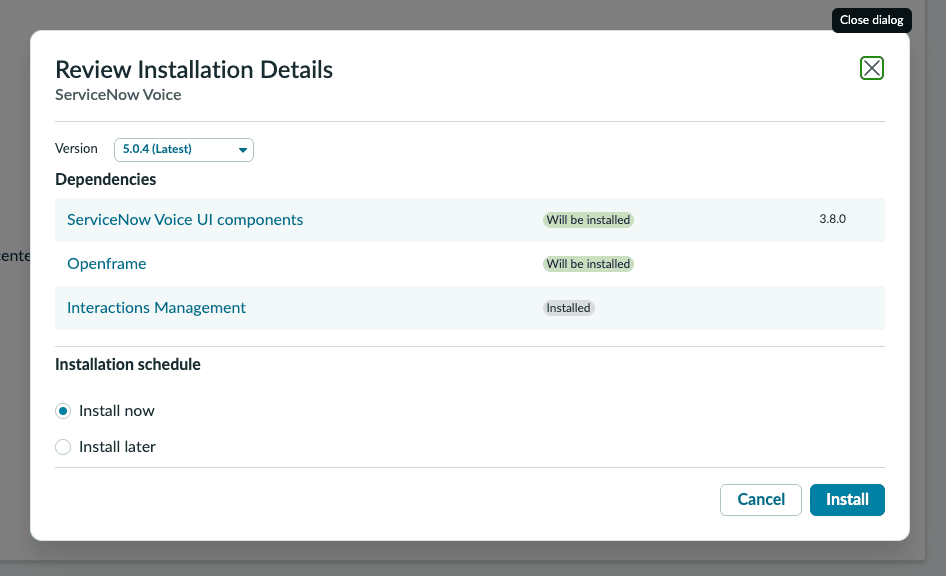Viewport: 946px width, 576px height.
Task: Click the Install button
Action: [x=847, y=500]
